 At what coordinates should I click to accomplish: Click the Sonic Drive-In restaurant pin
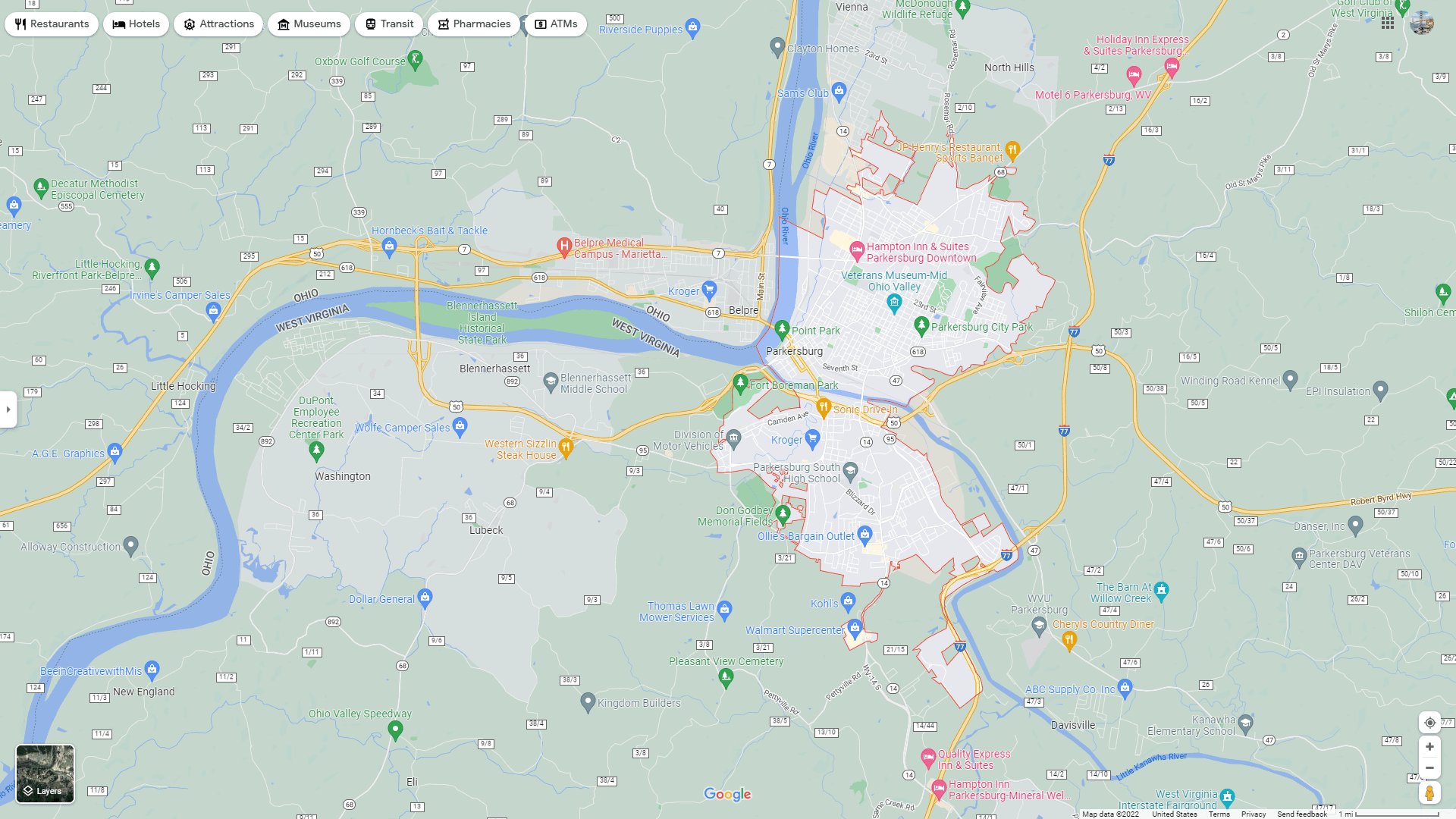pos(824,408)
